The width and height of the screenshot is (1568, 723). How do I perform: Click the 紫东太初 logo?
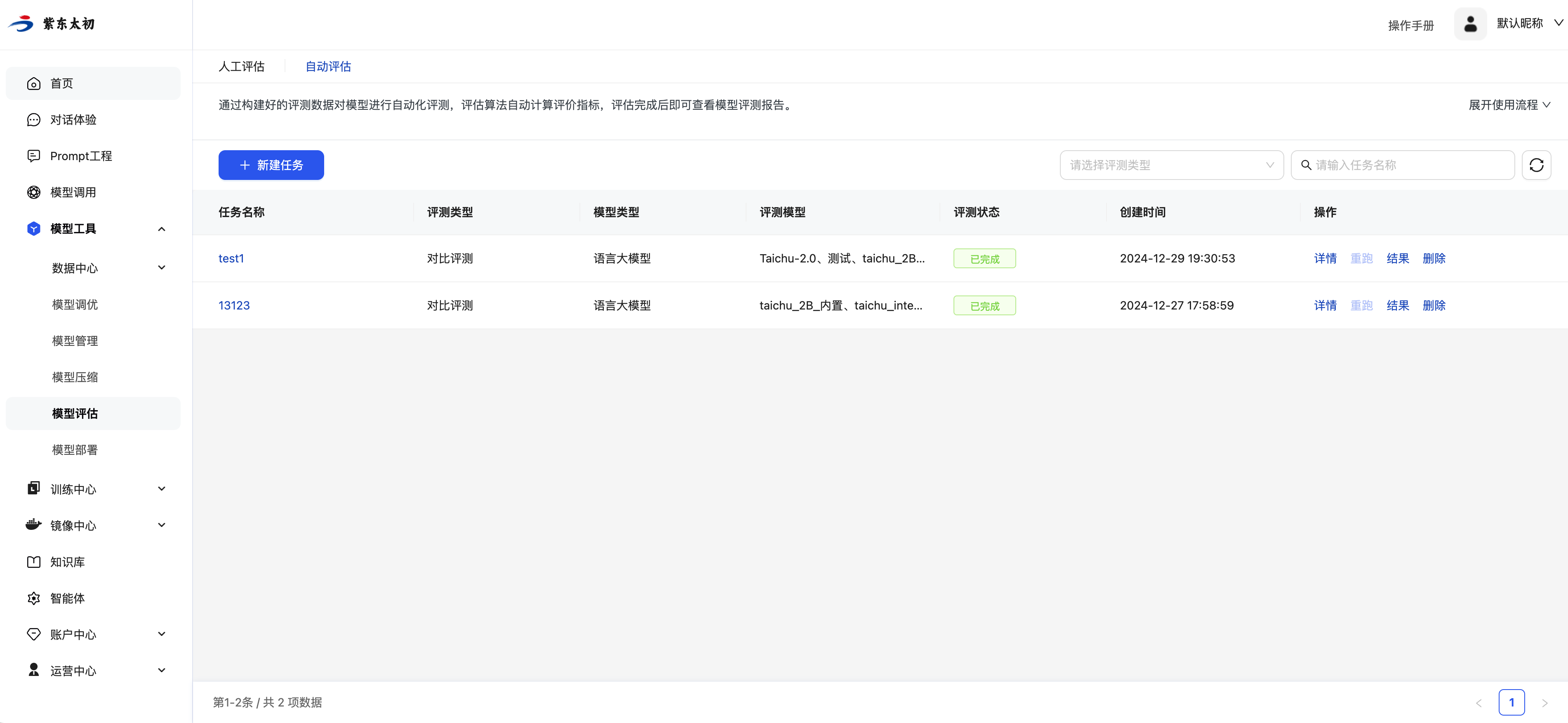52,24
